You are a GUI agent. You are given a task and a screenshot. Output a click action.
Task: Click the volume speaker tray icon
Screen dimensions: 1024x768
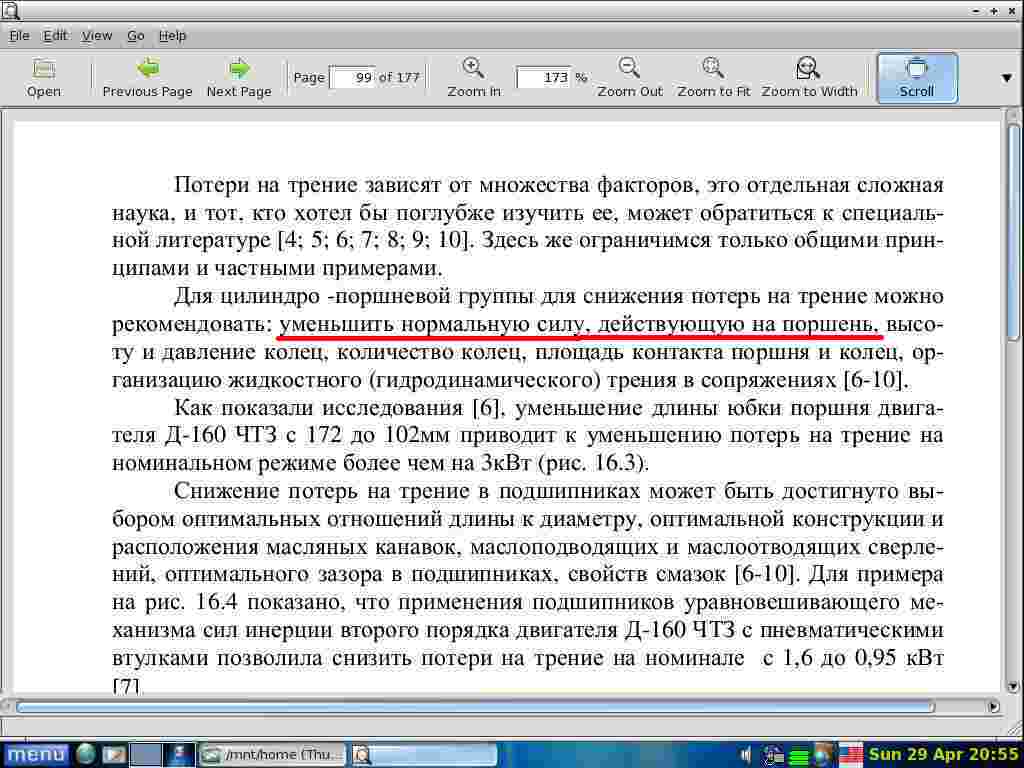746,756
